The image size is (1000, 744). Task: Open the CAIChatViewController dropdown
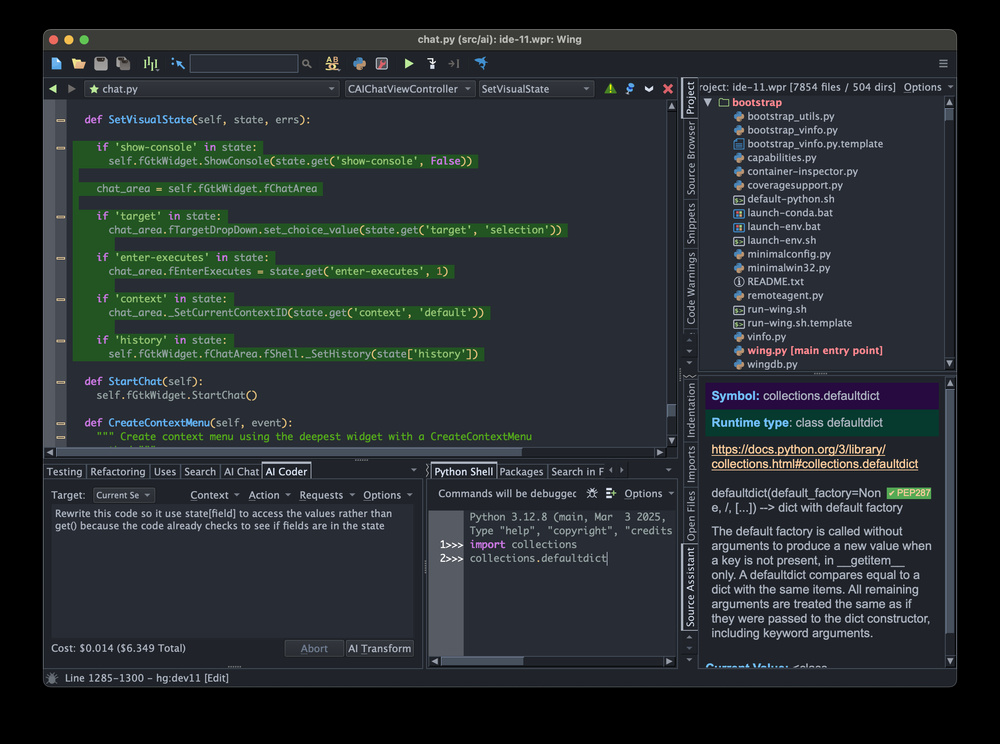(x=409, y=88)
